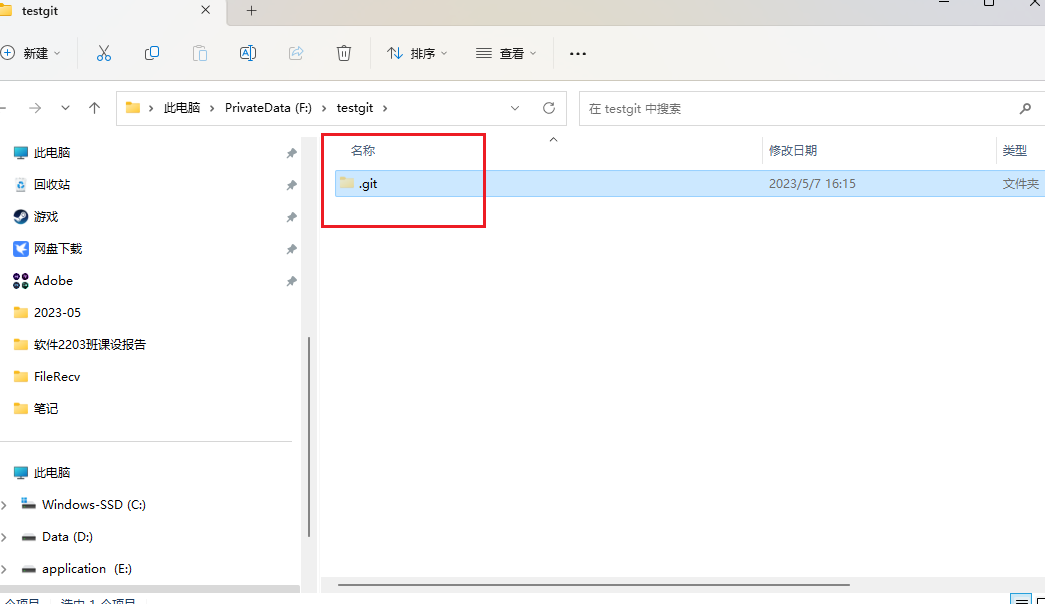Screen dimensions: 1045x604
Task: Click testgit in the address breadcrumb
Action: pyautogui.click(x=355, y=108)
